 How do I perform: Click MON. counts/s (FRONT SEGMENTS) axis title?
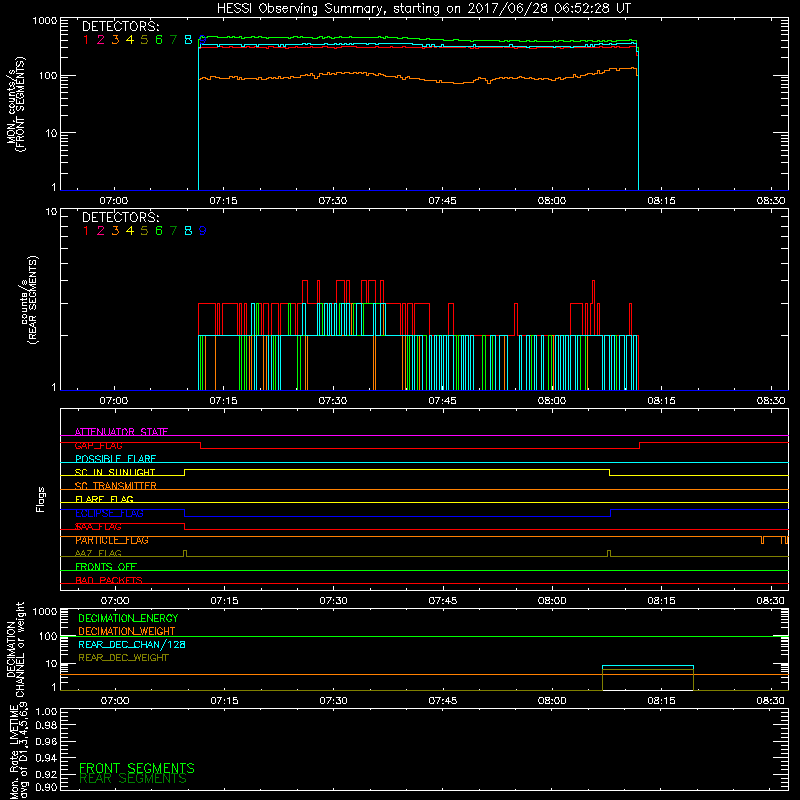[x=16, y=104]
